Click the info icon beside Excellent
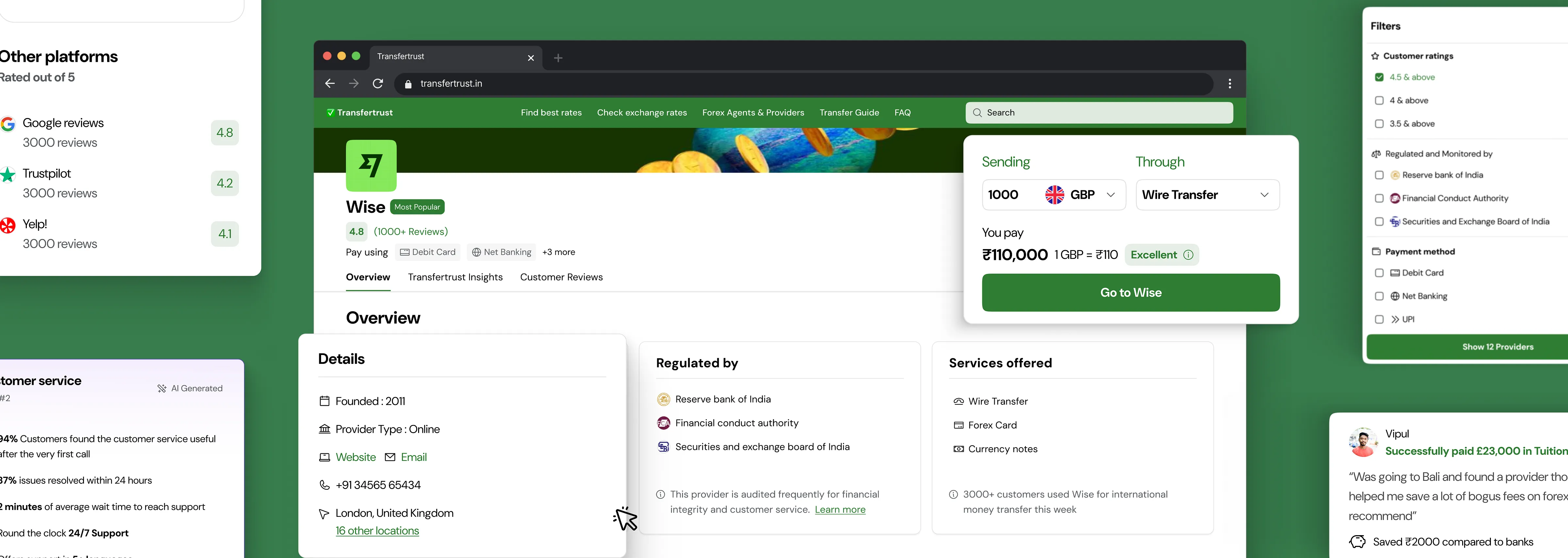1568x558 pixels. 1188,255
